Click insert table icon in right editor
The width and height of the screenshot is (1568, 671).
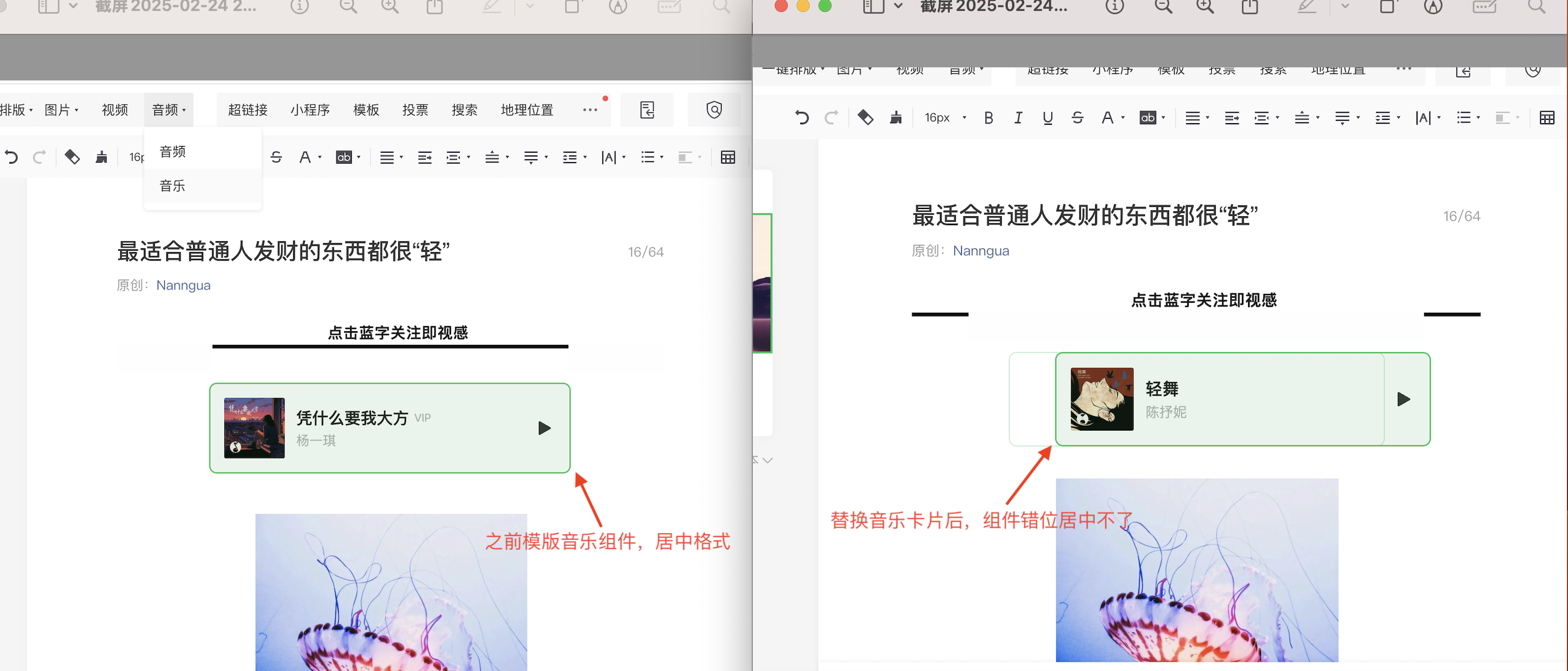coord(1547,118)
